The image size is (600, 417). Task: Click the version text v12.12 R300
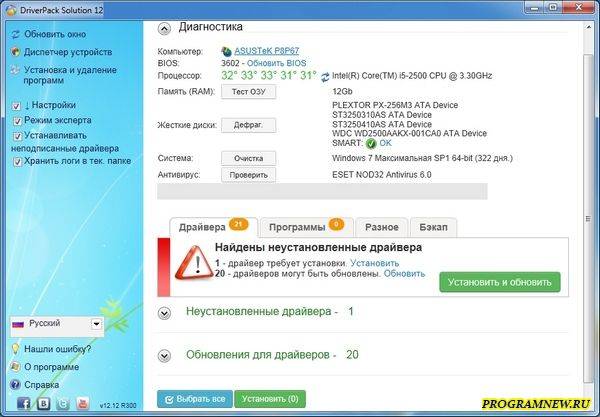coord(117,406)
